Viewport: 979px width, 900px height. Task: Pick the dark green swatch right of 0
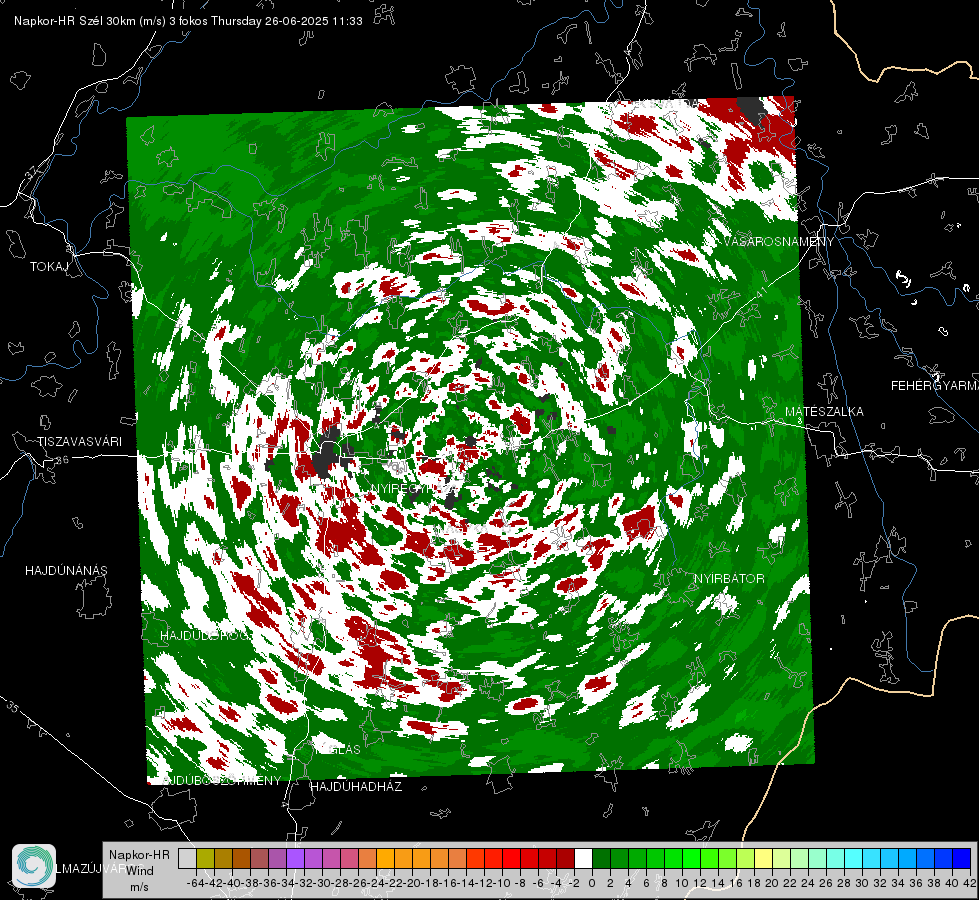pyautogui.click(x=601, y=858)
